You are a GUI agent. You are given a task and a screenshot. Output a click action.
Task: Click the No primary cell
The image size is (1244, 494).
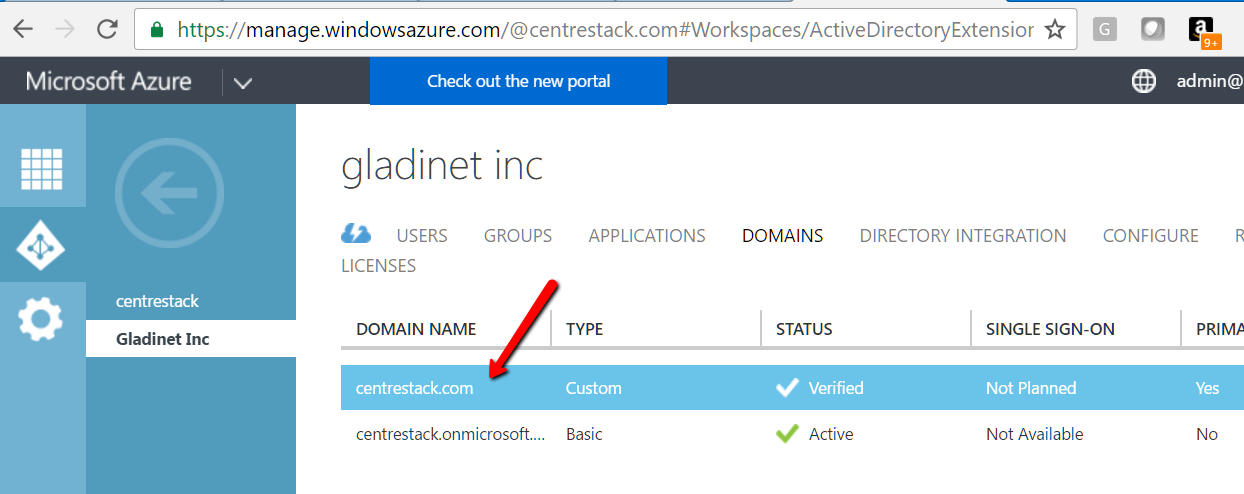point(1207,434)
